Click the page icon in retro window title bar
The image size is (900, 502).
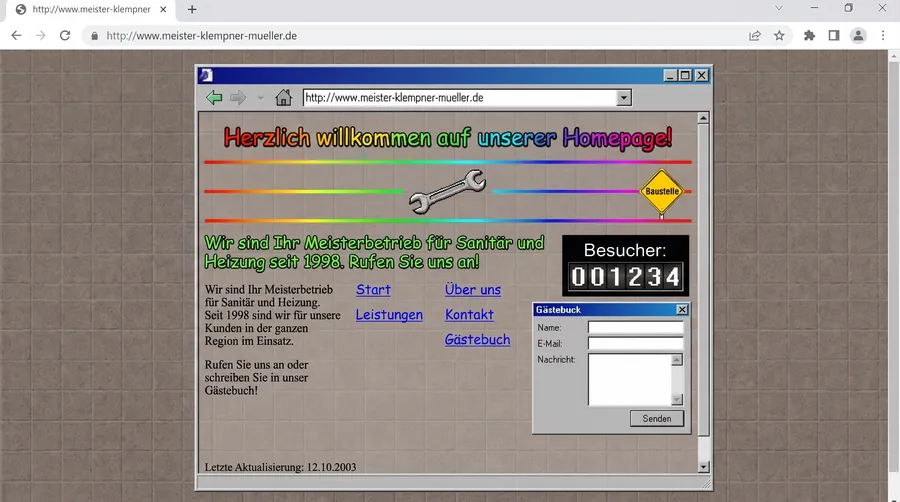[206, 75]
